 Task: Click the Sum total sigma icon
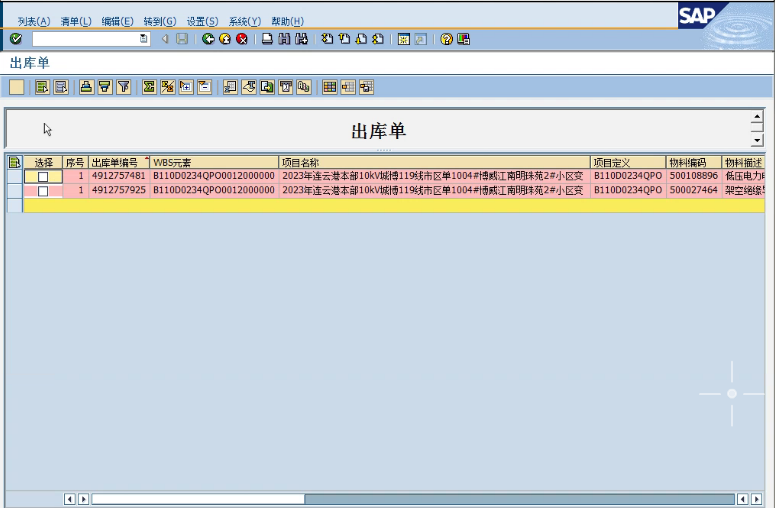[x=149, y=87]
